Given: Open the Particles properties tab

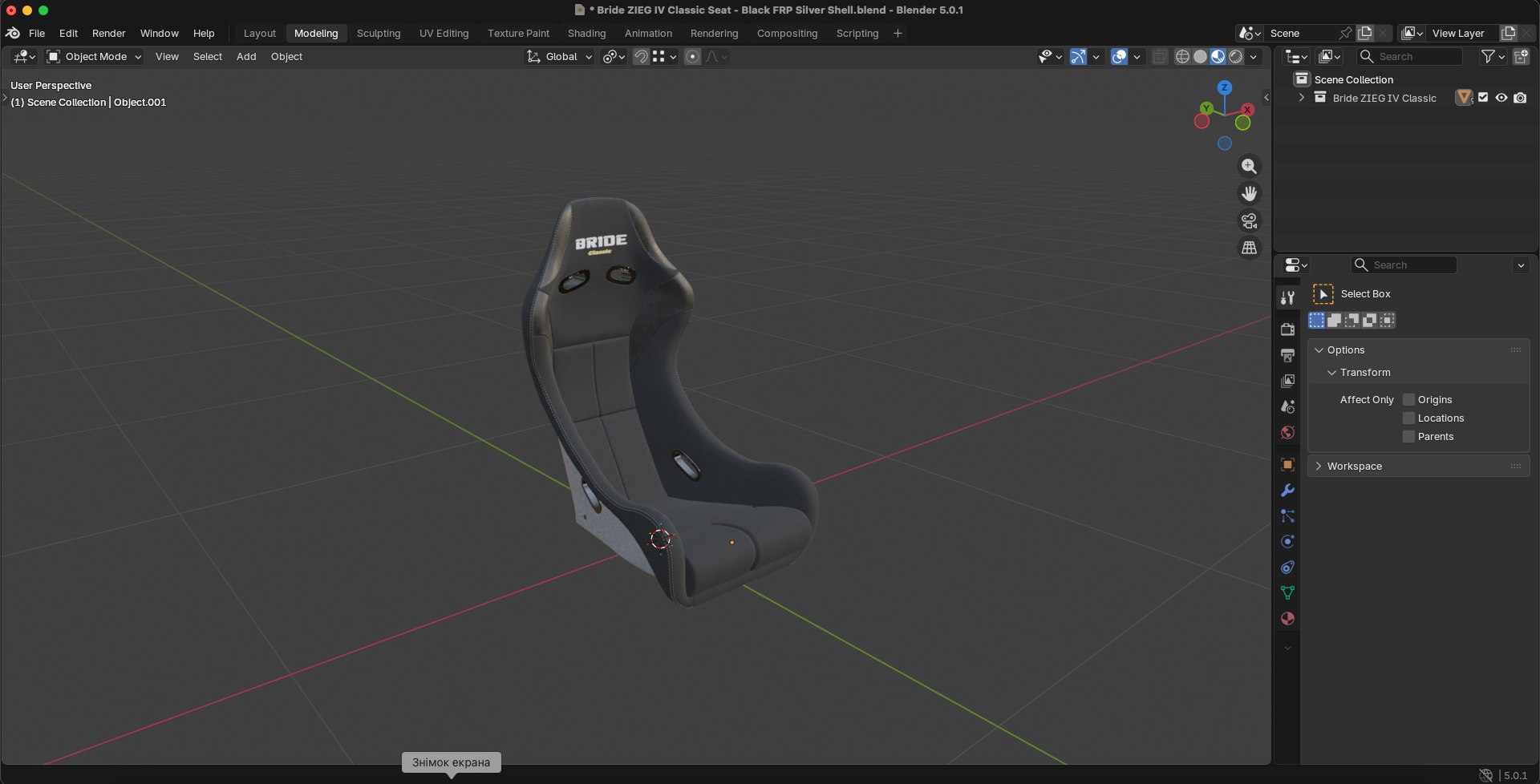Looking at the screenshot, I should pos(1287,515).
